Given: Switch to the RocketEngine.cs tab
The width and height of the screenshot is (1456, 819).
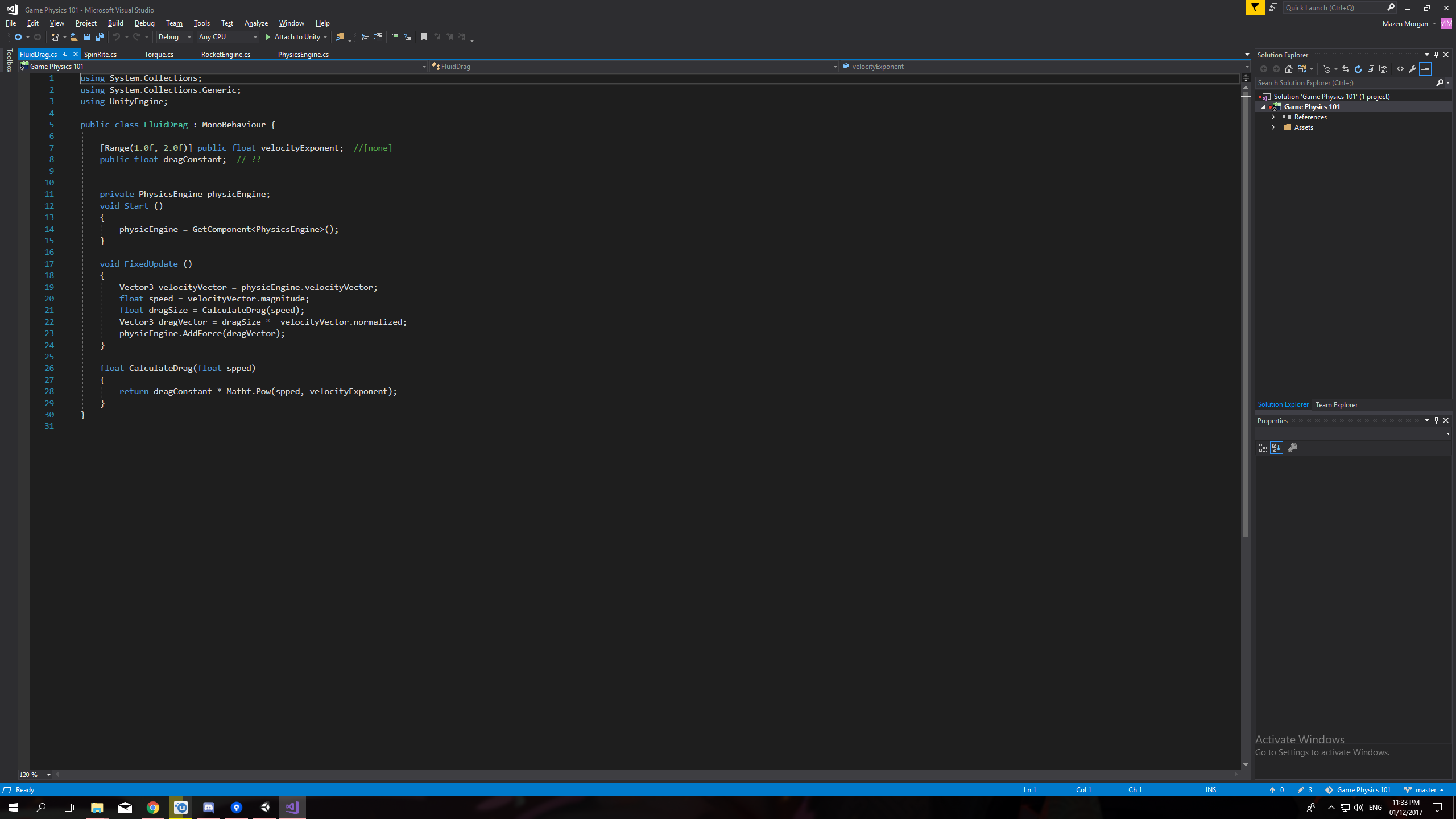Looking at the screenshot, I should [226, 55].
